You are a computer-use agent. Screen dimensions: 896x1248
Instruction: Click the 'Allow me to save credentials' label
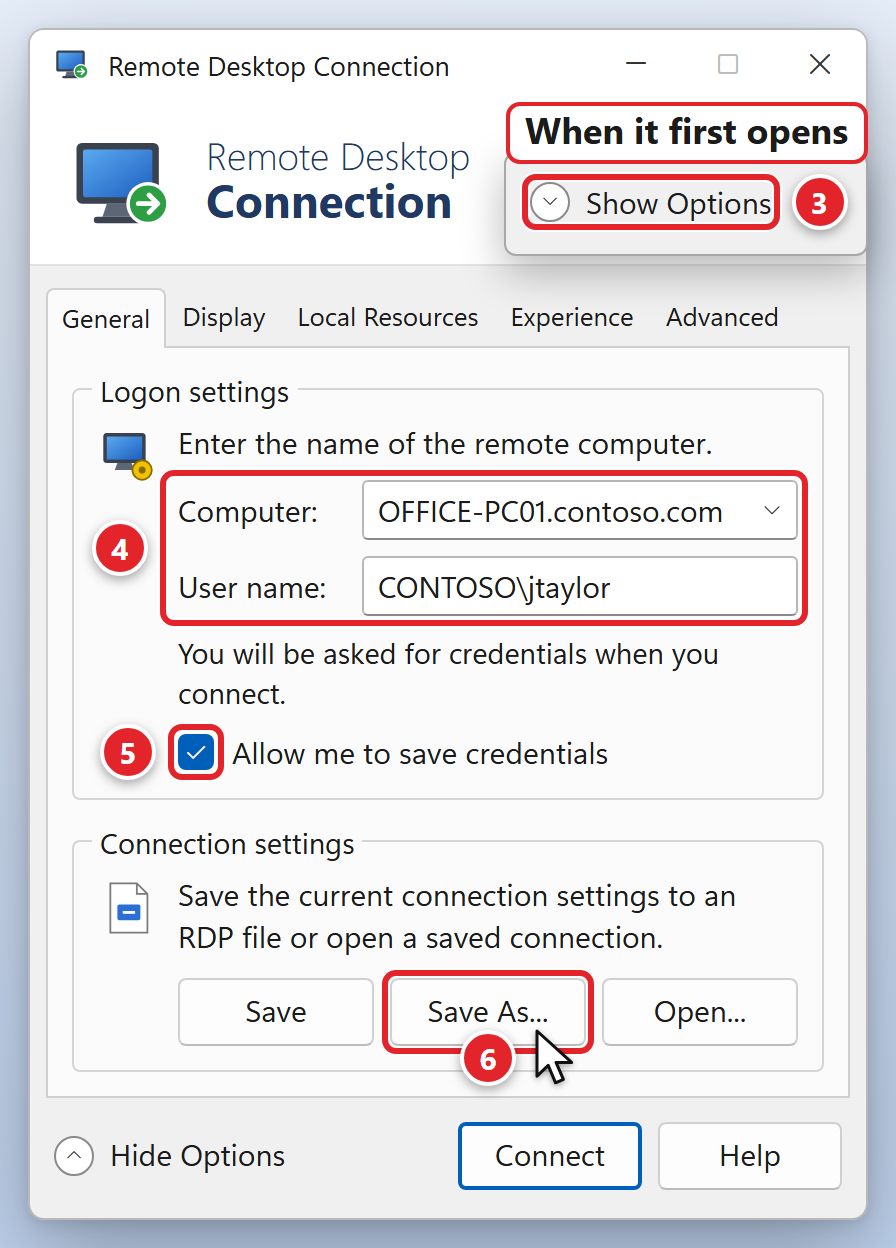point(420,753)
